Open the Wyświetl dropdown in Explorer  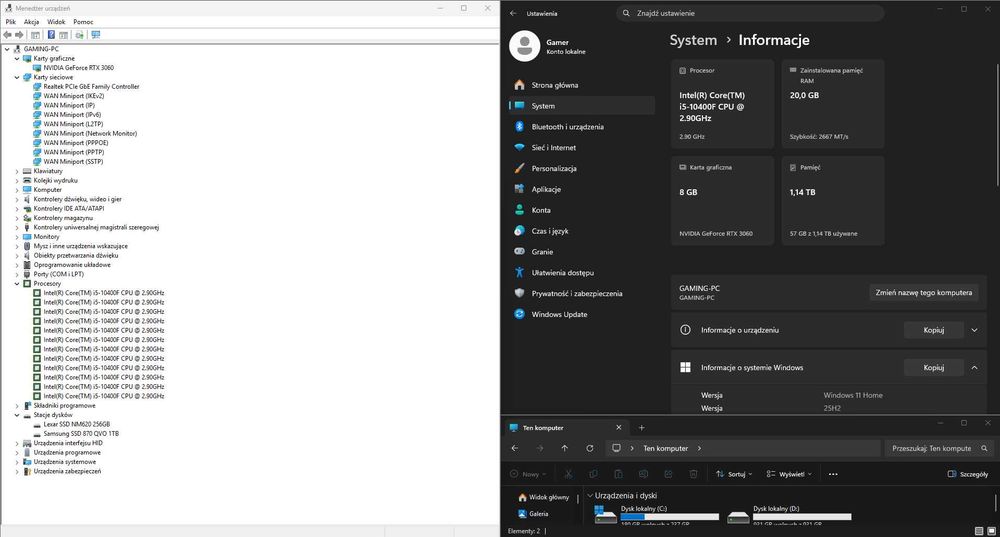click(x=789, y=474)
